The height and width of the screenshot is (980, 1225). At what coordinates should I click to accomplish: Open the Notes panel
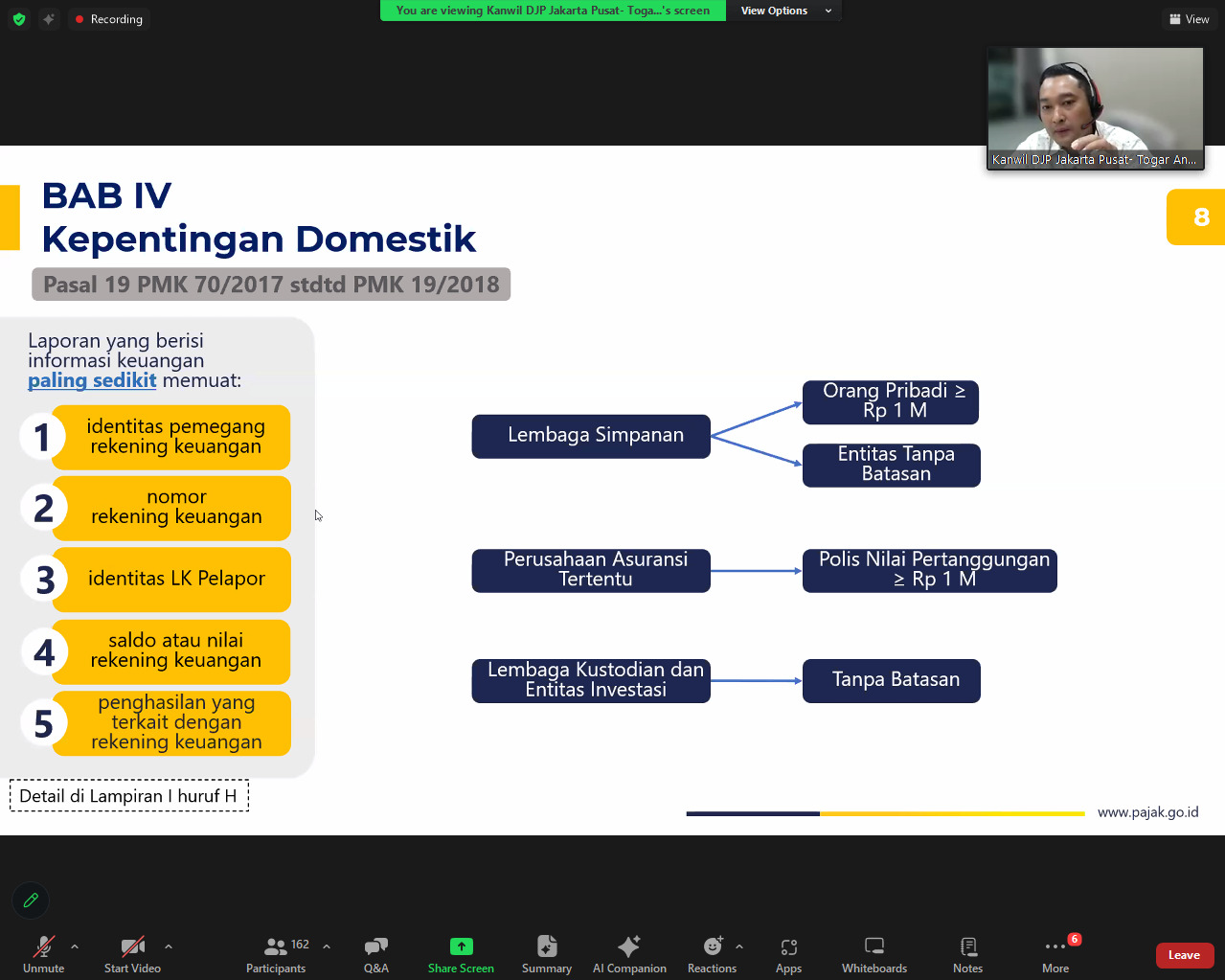967,954
